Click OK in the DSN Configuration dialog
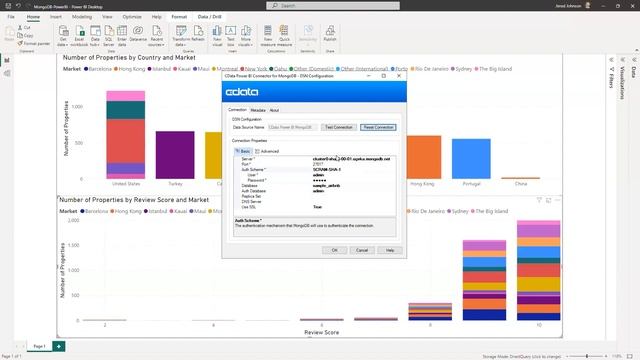Viewport: 640px width, 360px height. (x=334, y=250)
